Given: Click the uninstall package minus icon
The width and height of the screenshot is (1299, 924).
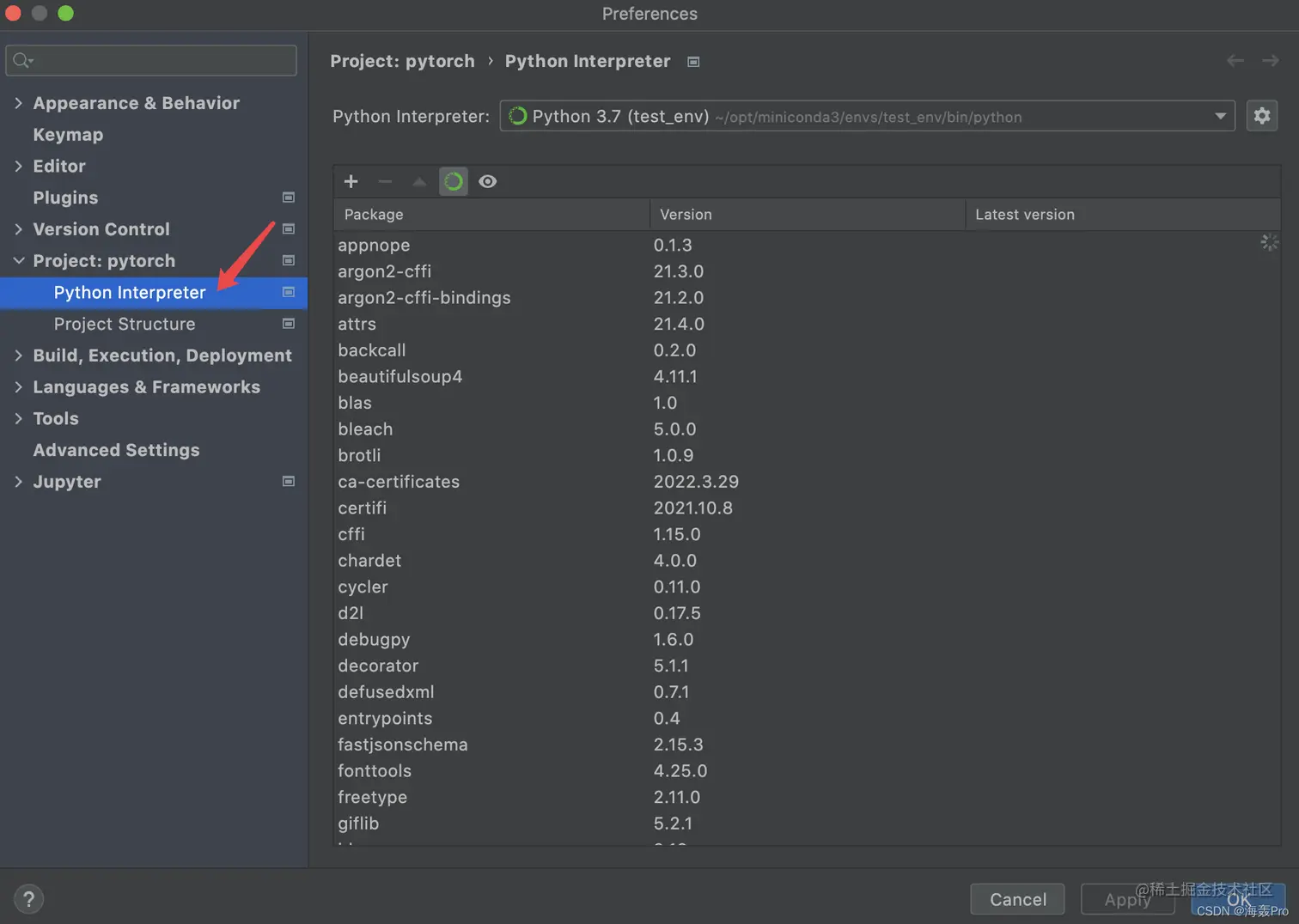Looking at the screenshot, I should click(x=385, y=181).
